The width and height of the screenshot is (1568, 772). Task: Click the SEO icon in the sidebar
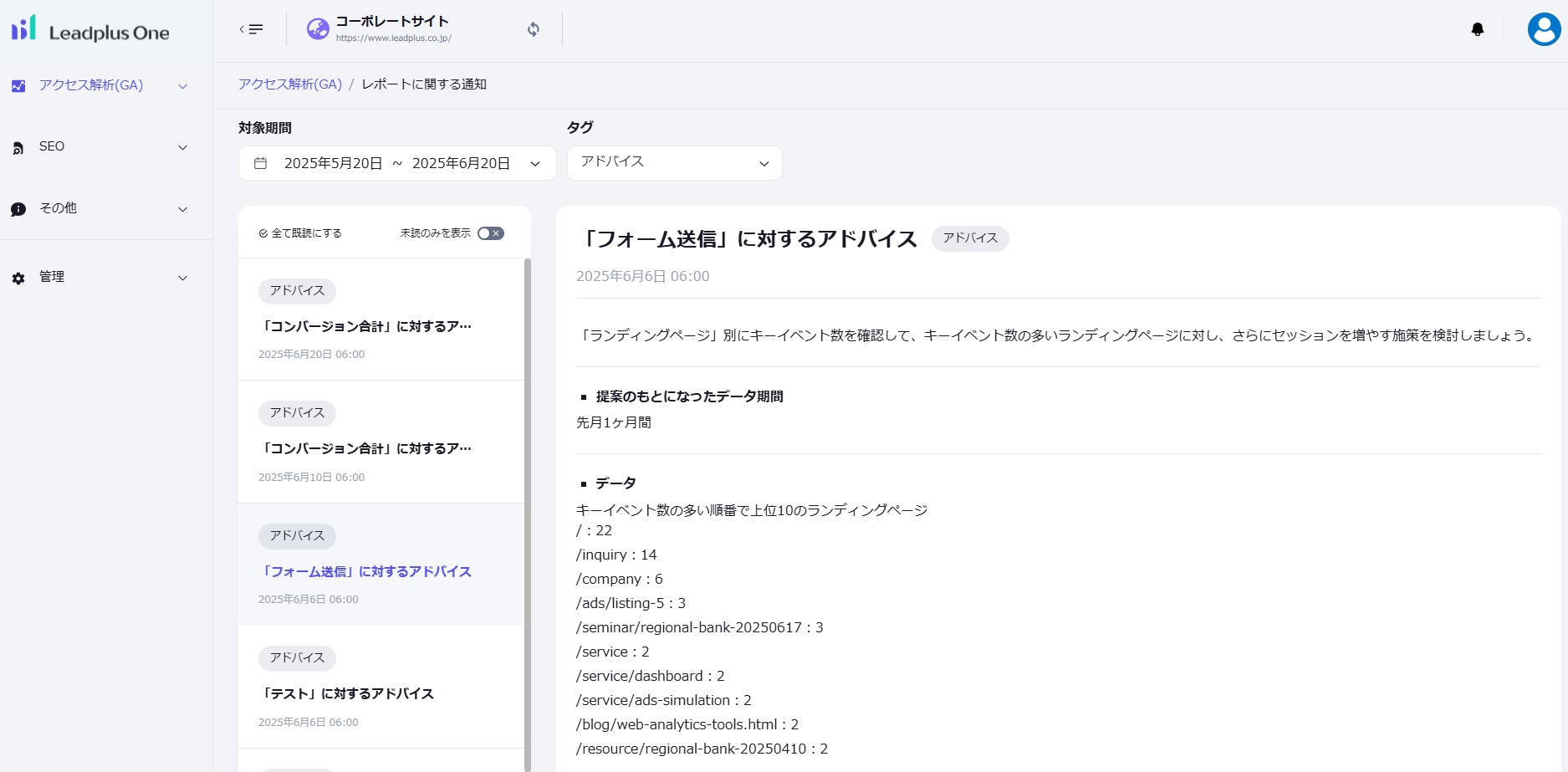click(x=18, y=148)
